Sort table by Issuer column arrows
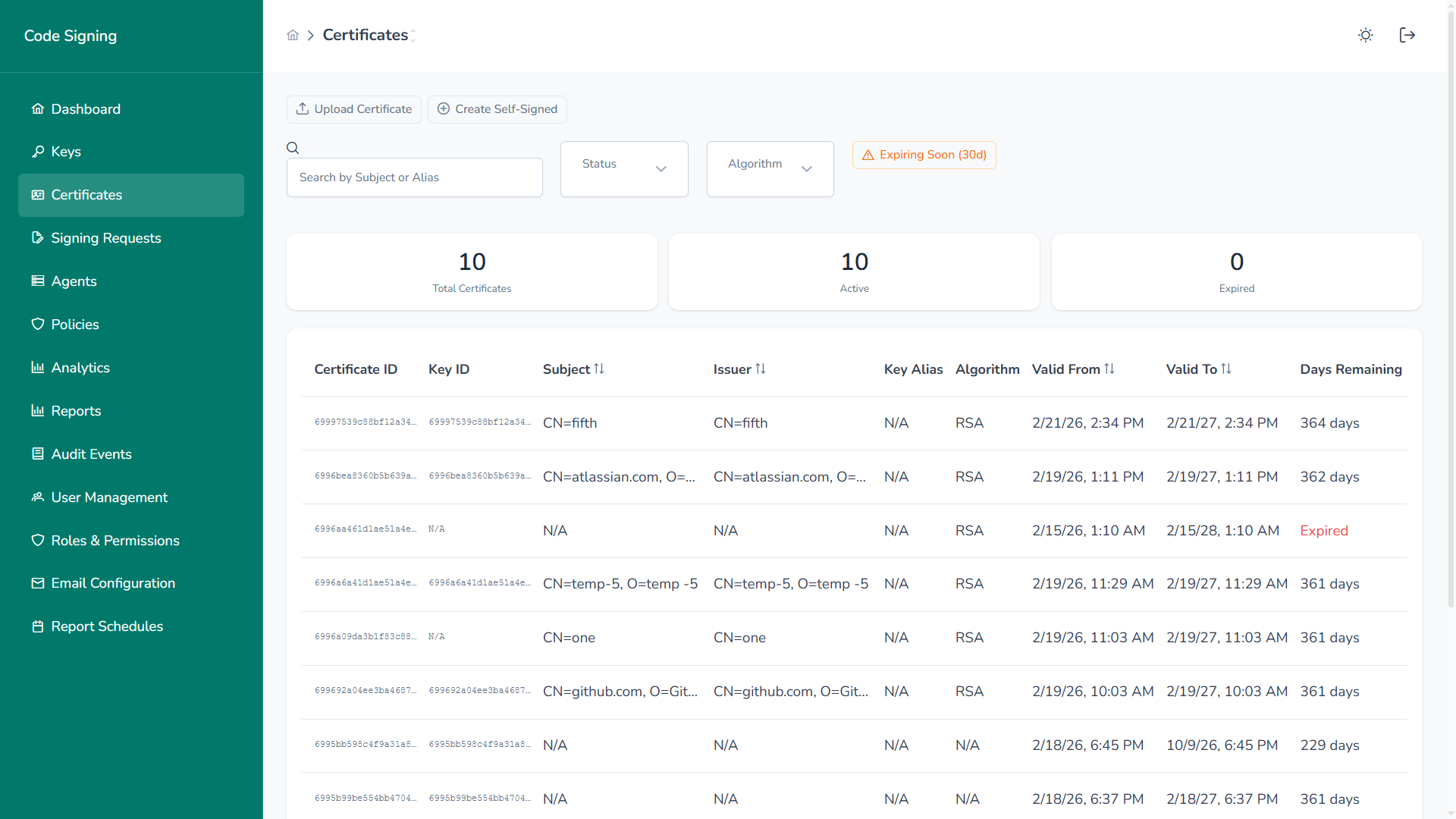The width and height of the screenshot is (1456, 819). point(761,369)
